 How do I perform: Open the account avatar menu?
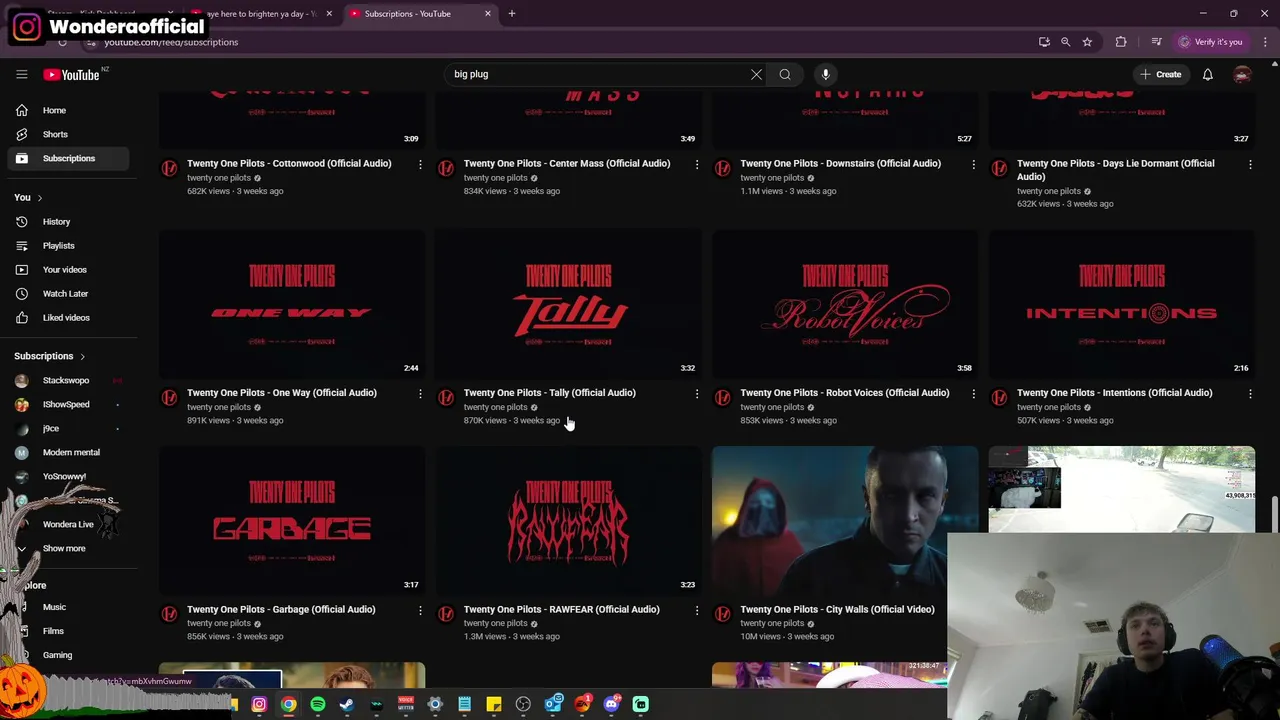pos(1242,74)
